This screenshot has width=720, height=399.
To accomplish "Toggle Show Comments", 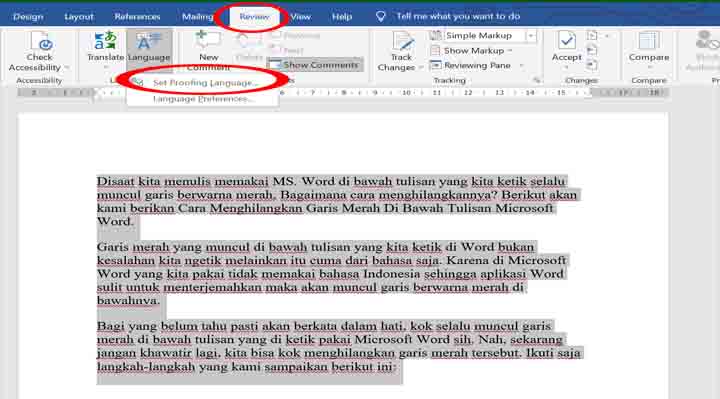I will point(315,65).
